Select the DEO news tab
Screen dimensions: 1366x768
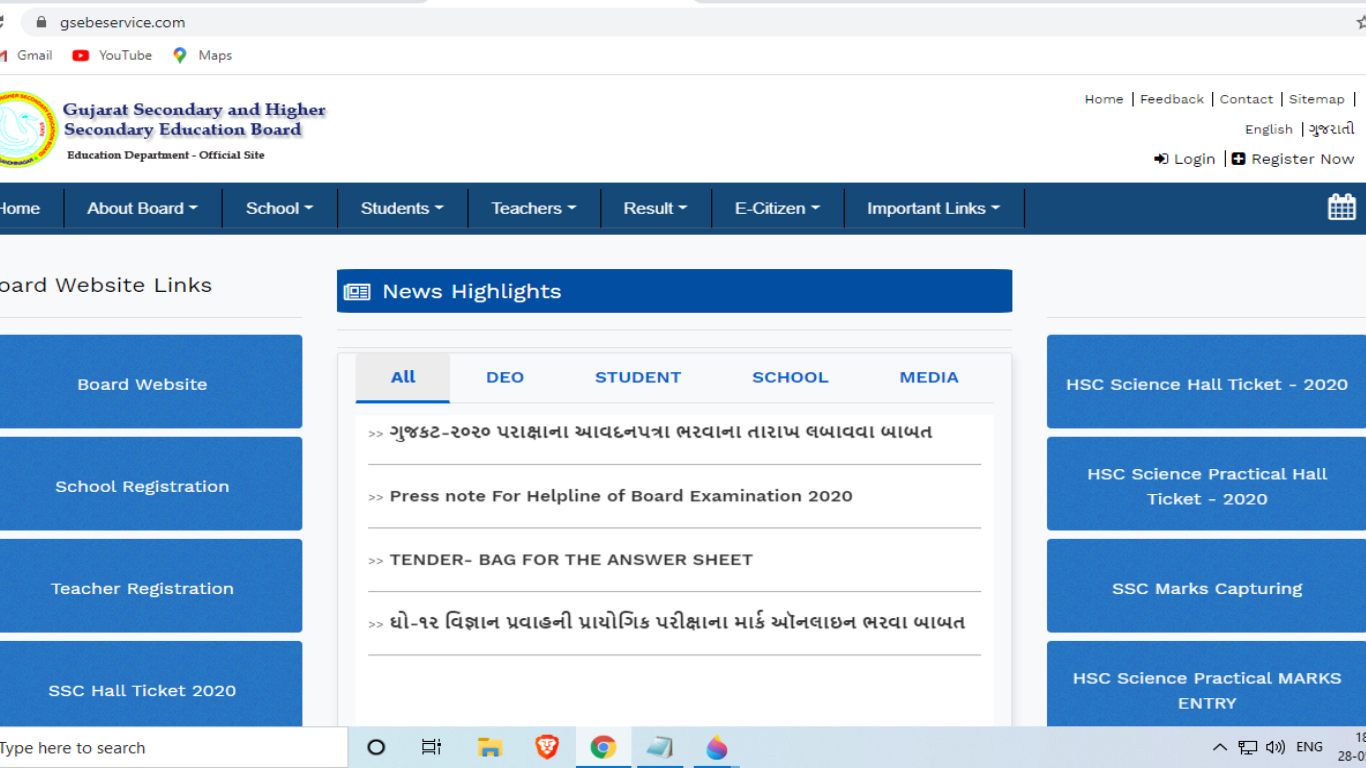click(x=505, y=377)
